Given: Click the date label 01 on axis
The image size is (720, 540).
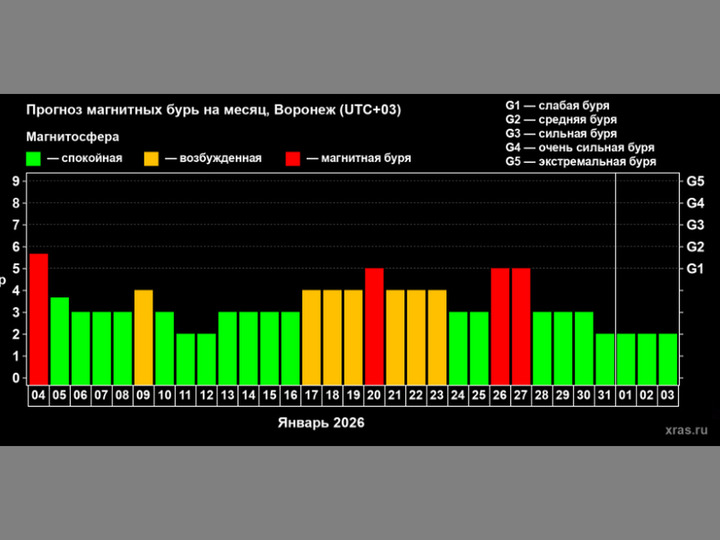Looking at the screenshot, I should click(x=626, y=395).
